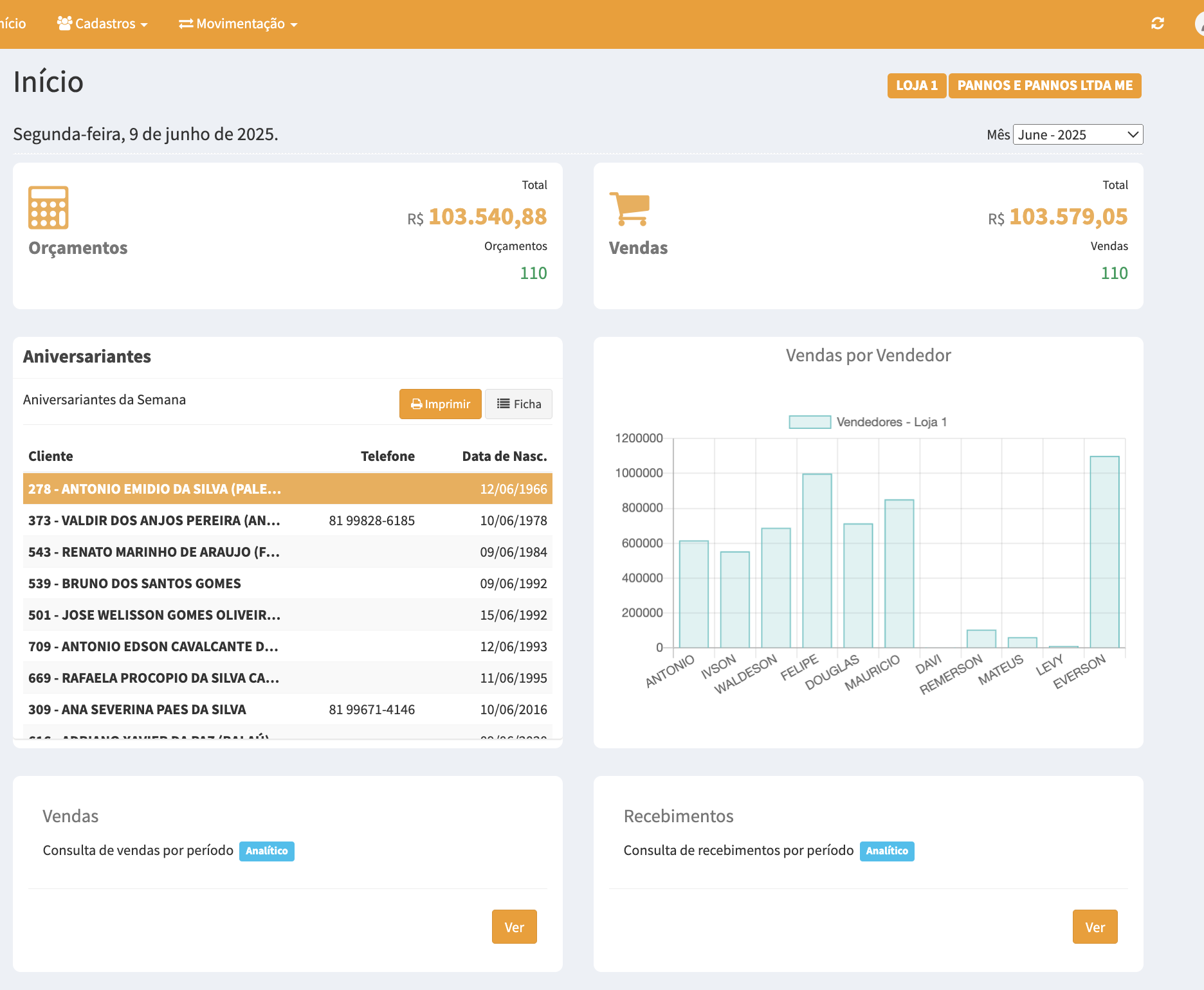Image resolution: width=1204 pixels, height=990 pixels.
Task: Open the Ficha view button
Action: [518, 404]
